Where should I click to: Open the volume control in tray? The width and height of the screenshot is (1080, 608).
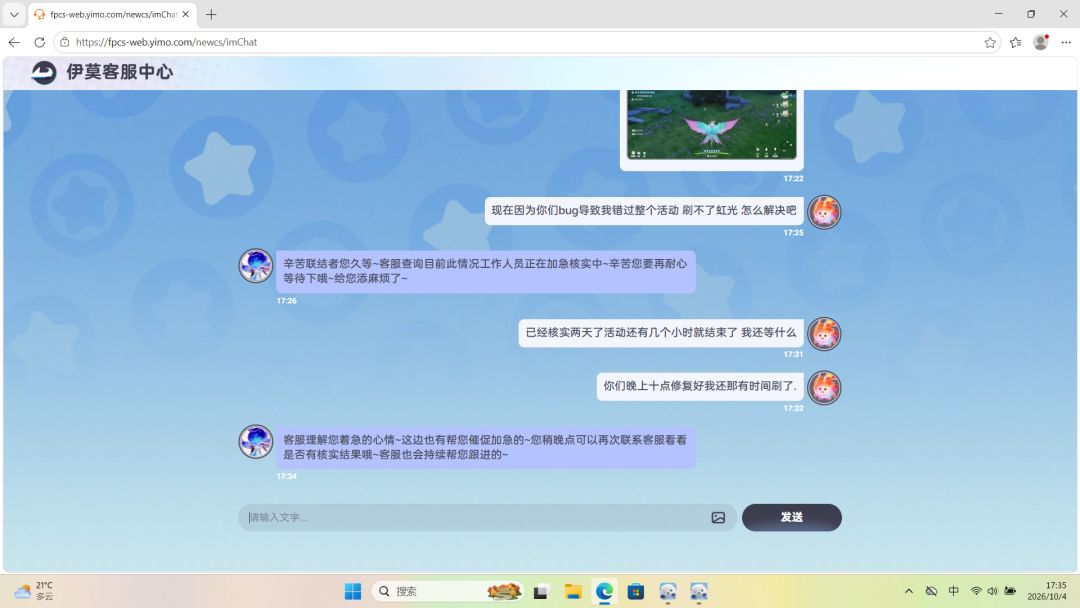pos(993,591)
